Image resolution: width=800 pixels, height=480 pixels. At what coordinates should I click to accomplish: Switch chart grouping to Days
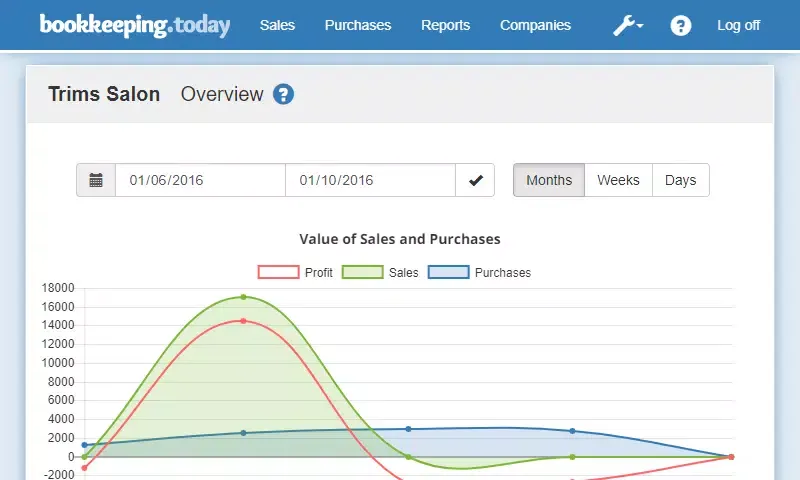click(681, 180)
